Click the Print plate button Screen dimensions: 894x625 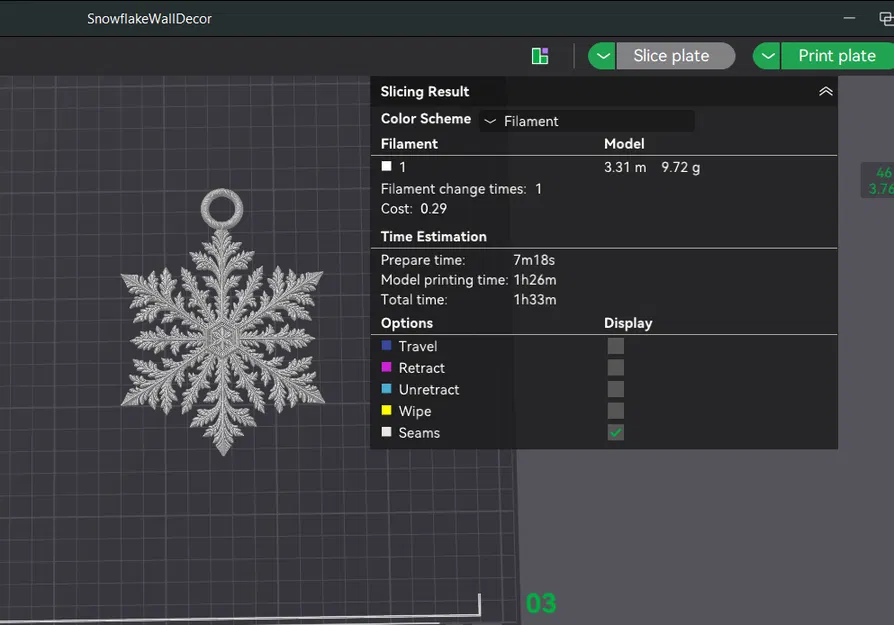[837, 56]
